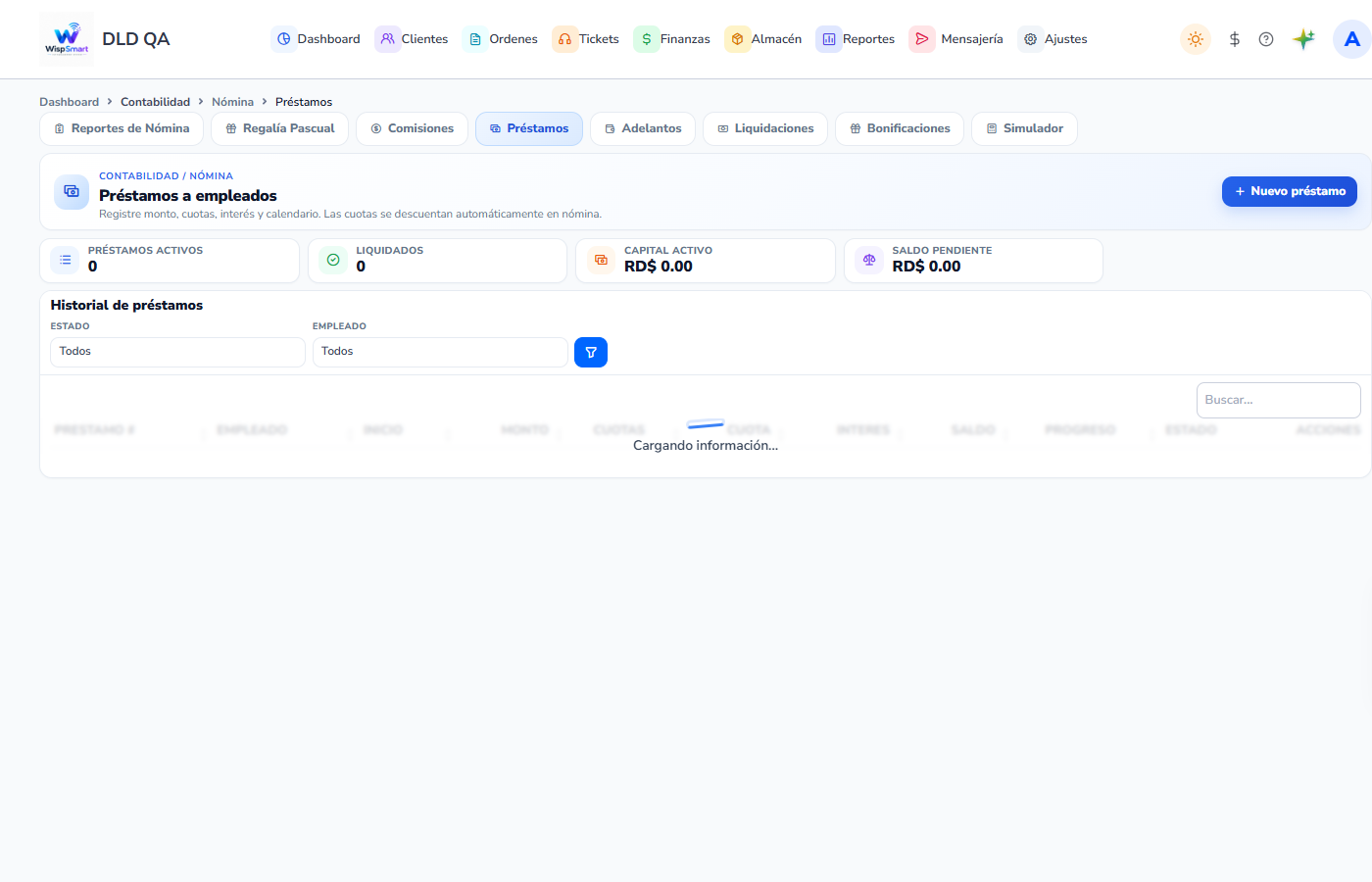1372x882 pixels.
Task: Open the Ordenes menu
Action: pos(501,39)
